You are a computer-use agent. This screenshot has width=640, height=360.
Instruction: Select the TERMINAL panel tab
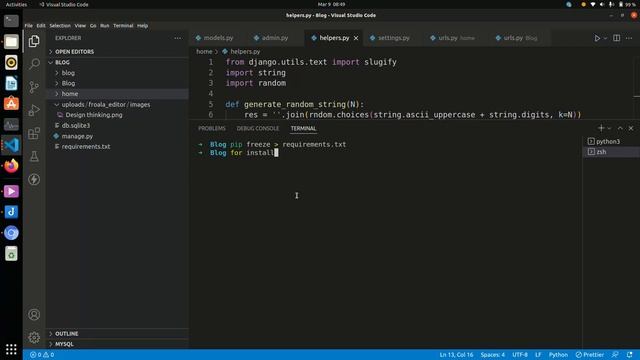pyautogui.click(x=303, y=128)
